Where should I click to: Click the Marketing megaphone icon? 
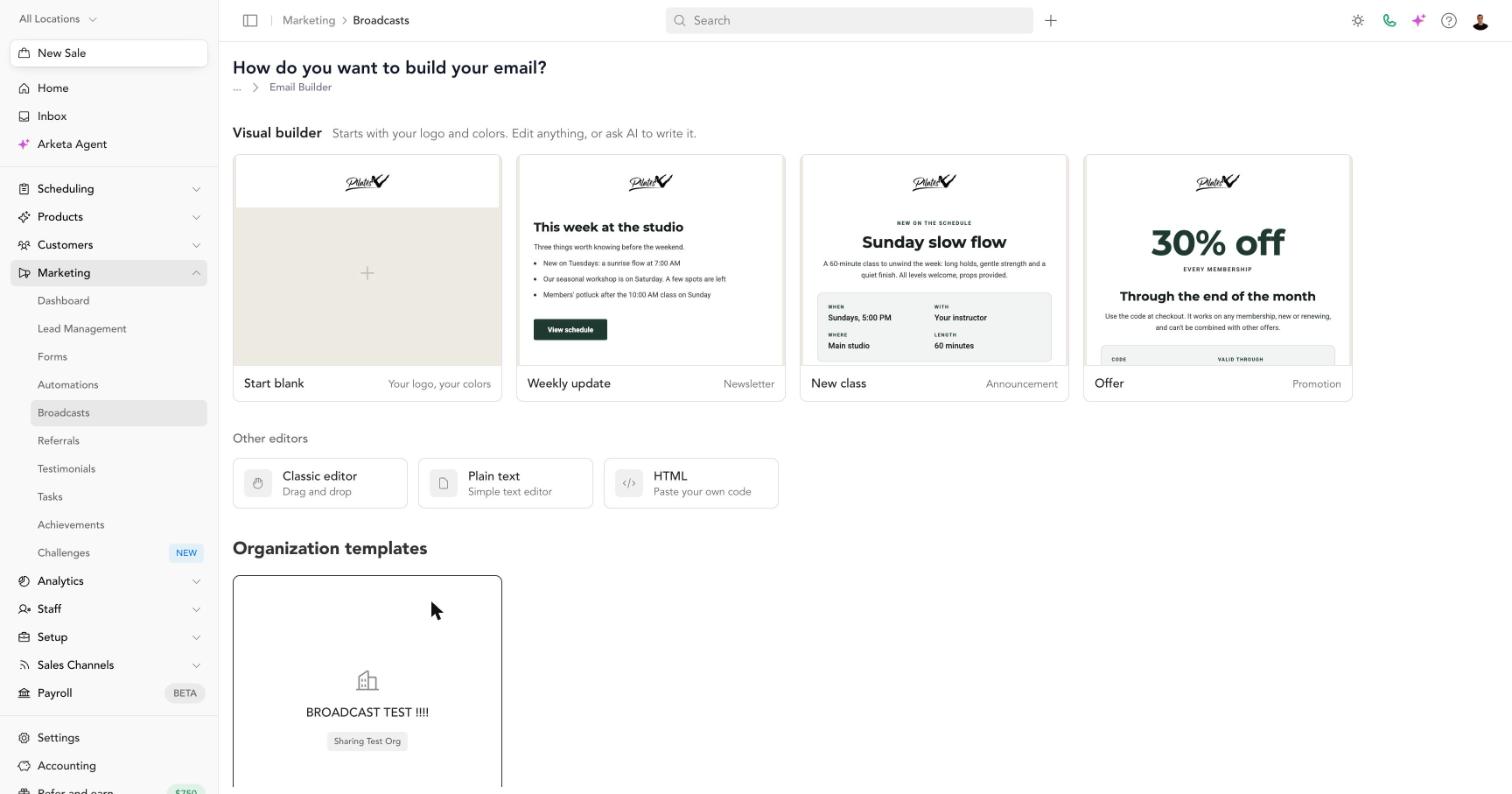24,273
